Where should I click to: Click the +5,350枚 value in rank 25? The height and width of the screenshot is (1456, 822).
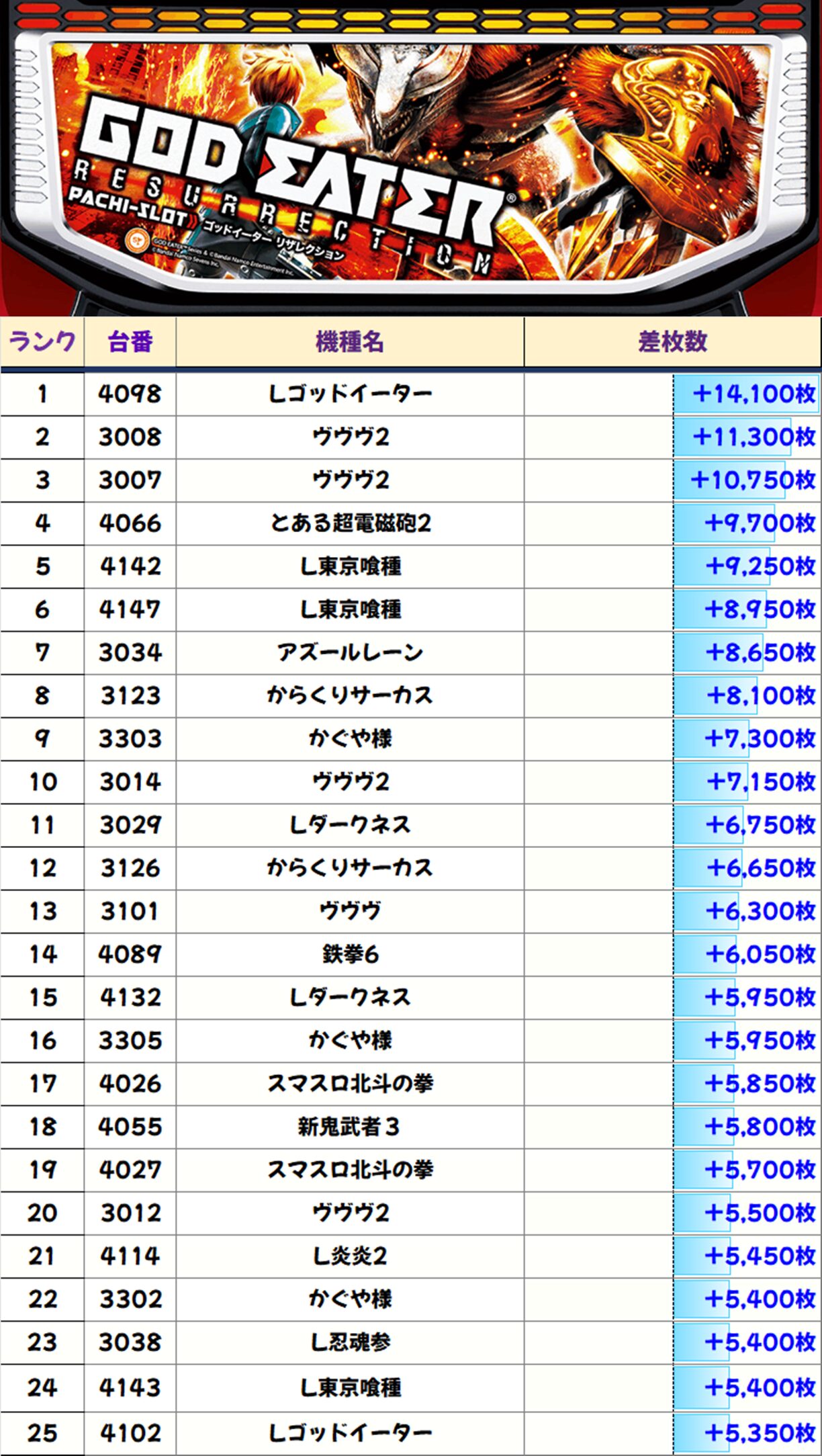click(759, 1433)
